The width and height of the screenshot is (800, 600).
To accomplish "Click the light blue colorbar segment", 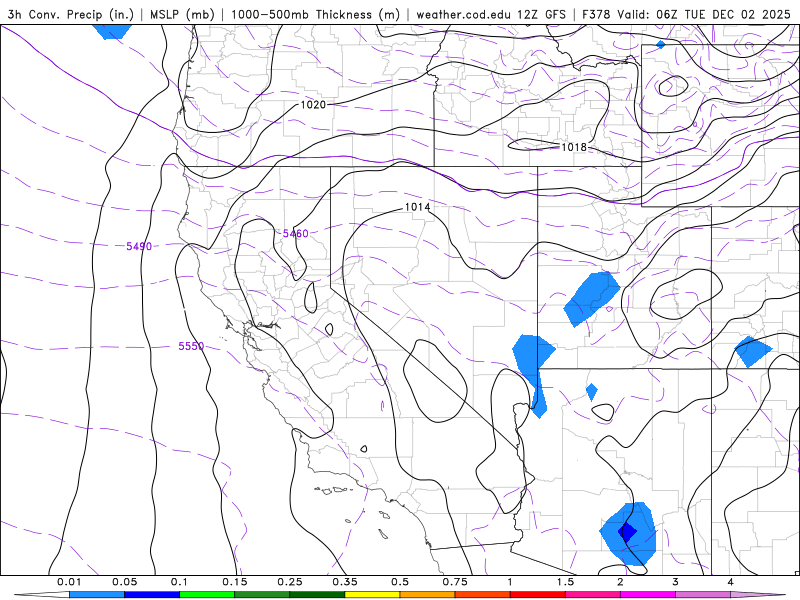I will [x=97, y=595].
